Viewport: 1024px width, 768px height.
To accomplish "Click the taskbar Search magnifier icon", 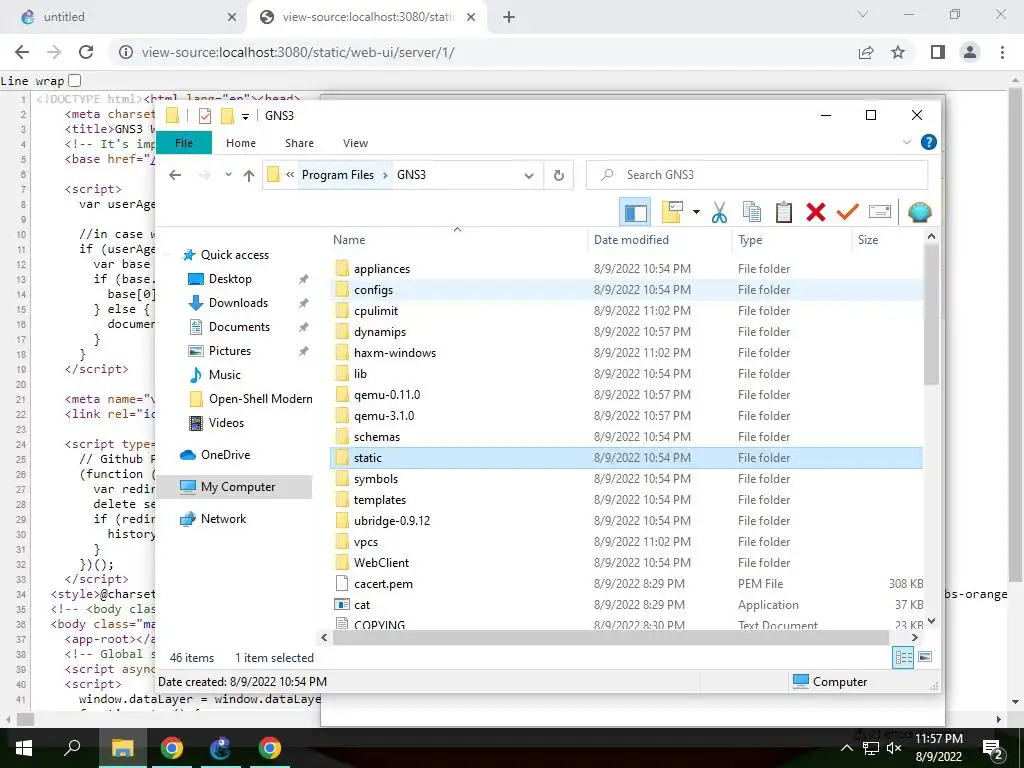I will [72, 748].
